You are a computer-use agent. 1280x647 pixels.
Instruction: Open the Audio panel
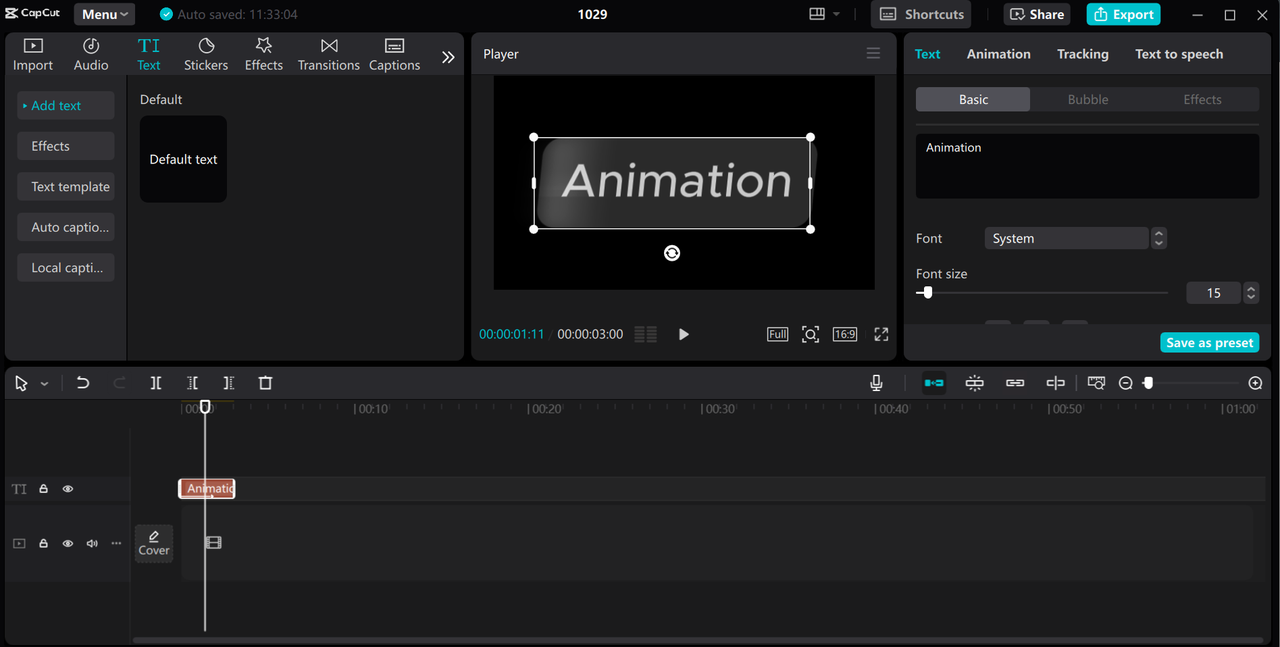point(91,55)
